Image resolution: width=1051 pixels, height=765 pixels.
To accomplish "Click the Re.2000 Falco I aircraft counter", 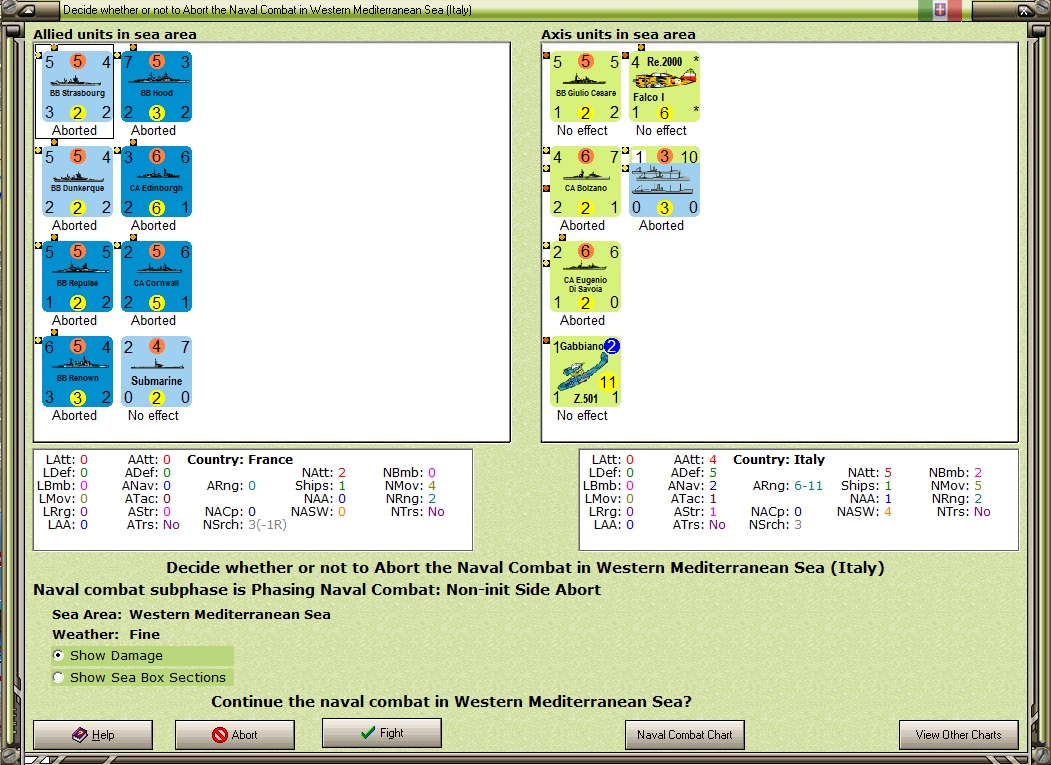I will pyautogui.click(x=665, y=86).
